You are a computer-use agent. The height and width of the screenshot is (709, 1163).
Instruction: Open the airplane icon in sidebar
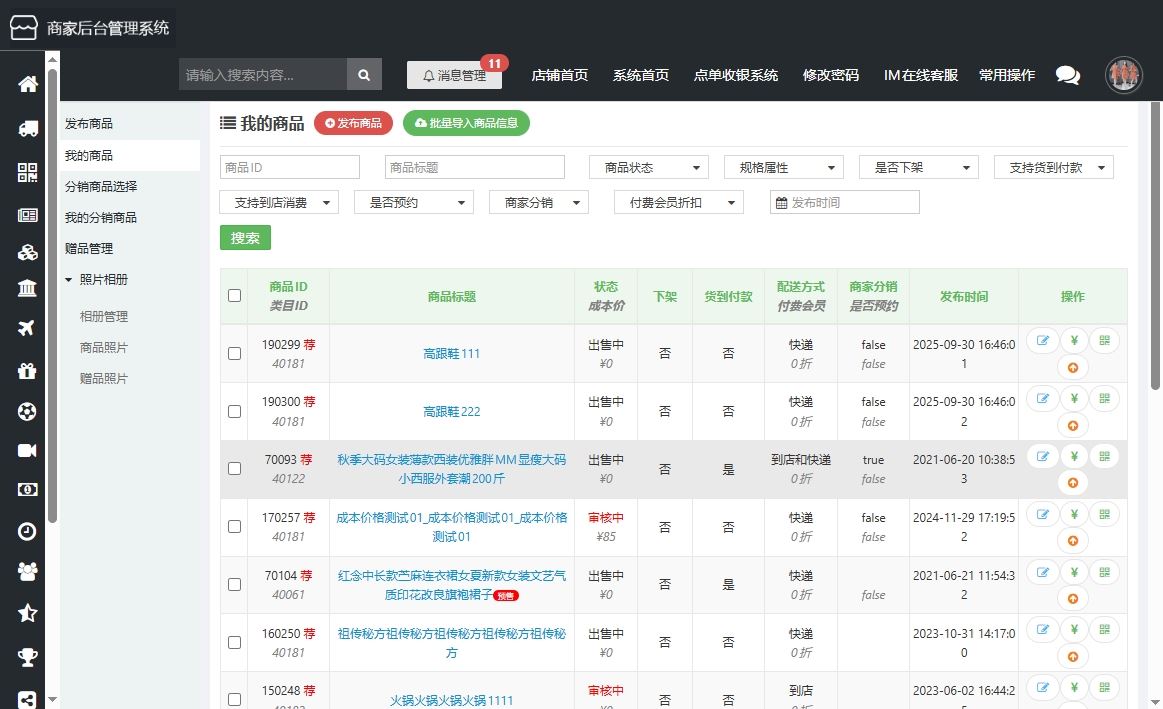click(x=27, y=329)
